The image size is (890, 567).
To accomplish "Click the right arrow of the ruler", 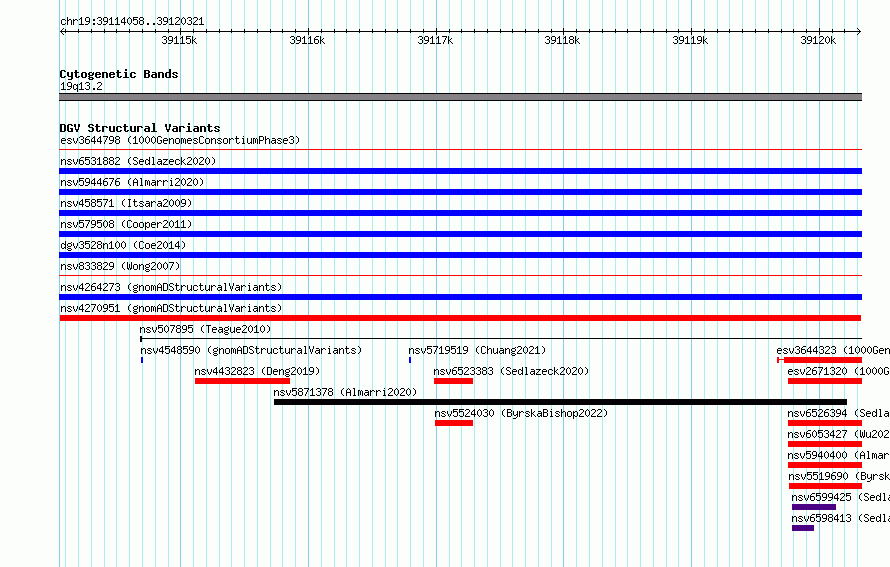I will pos(859,31).
